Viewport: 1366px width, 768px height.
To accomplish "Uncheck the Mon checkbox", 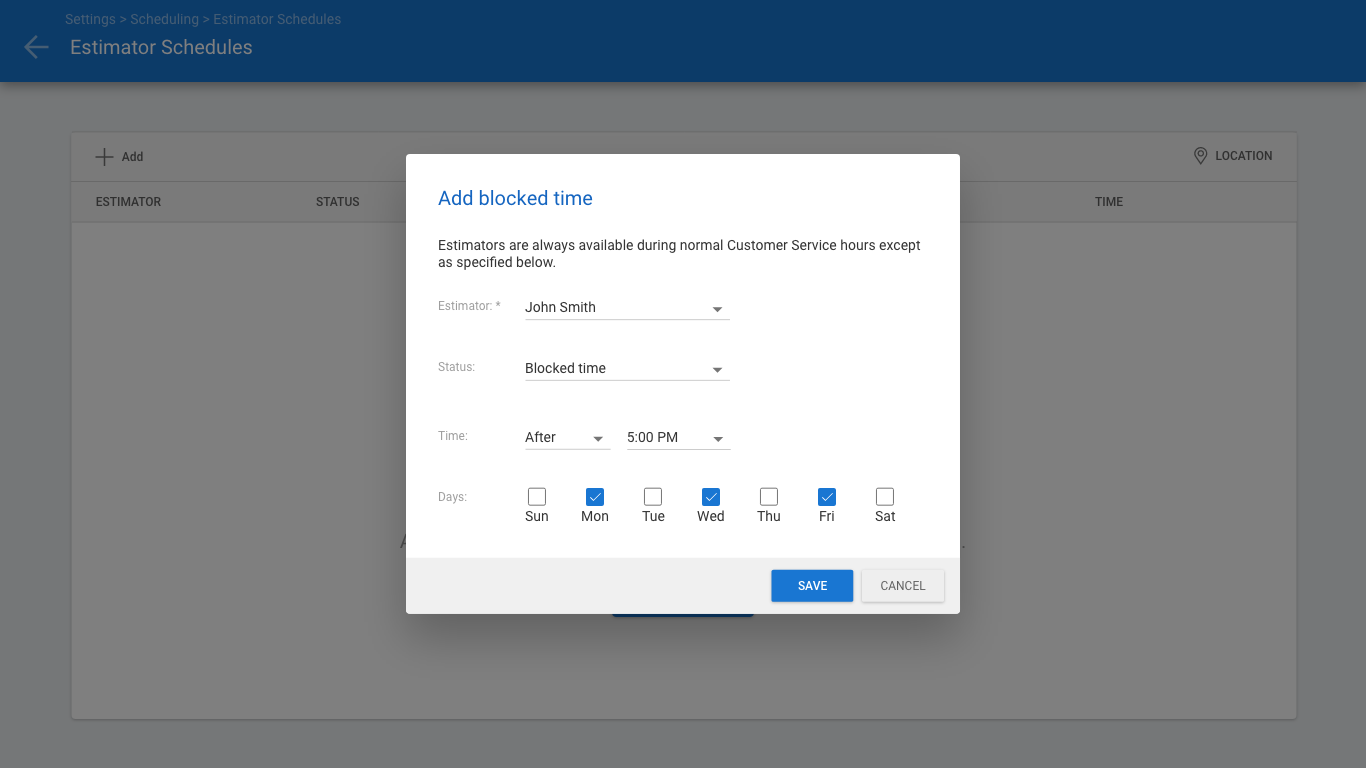I will [x=595, y=496].
